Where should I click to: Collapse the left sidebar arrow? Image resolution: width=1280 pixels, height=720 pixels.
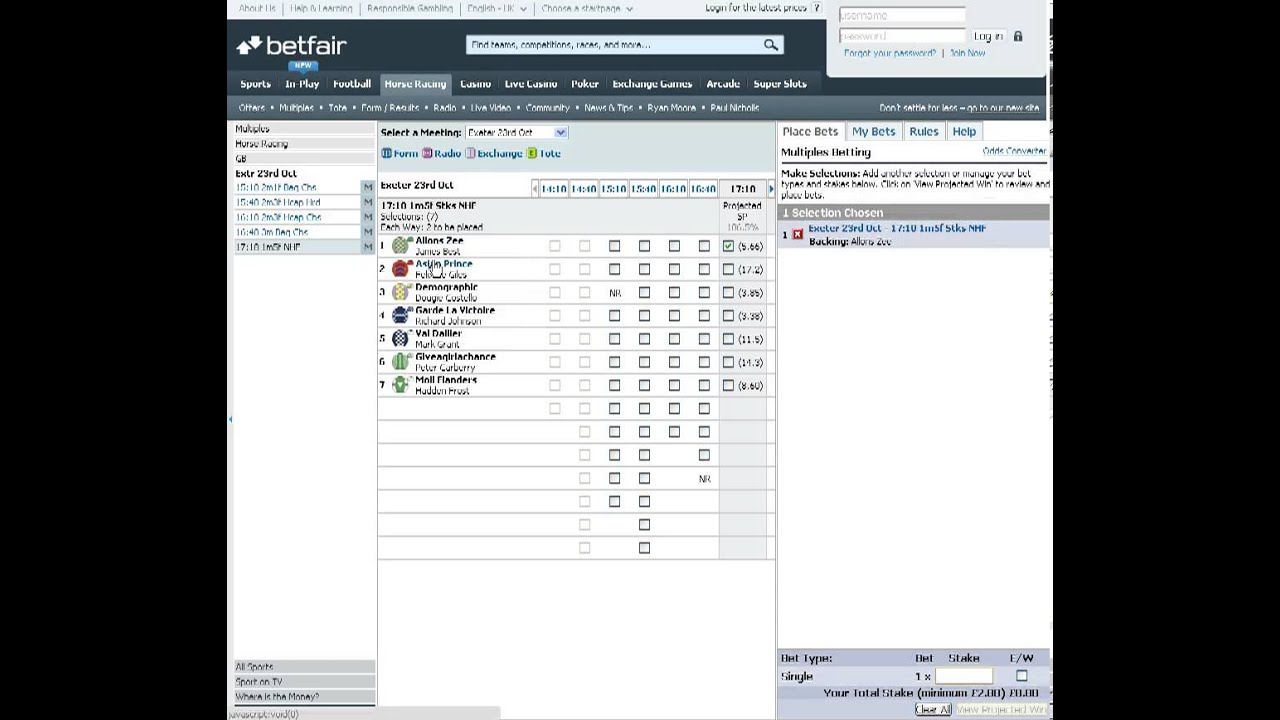click(231, 419)
